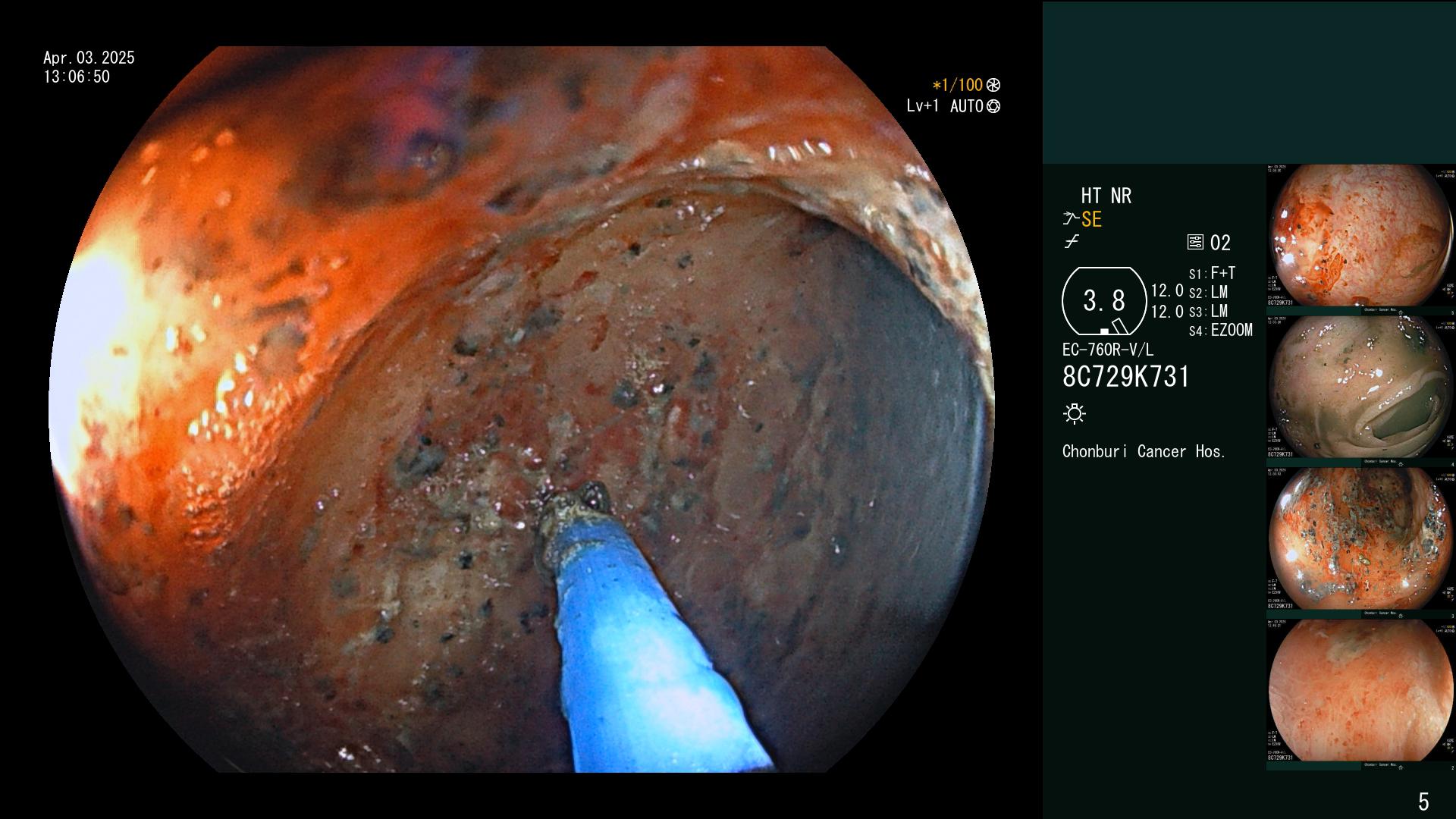Screen dimensions: 1456x819
Task: Select the scope channel 3.8 diagram
Action: (1104, 301)
